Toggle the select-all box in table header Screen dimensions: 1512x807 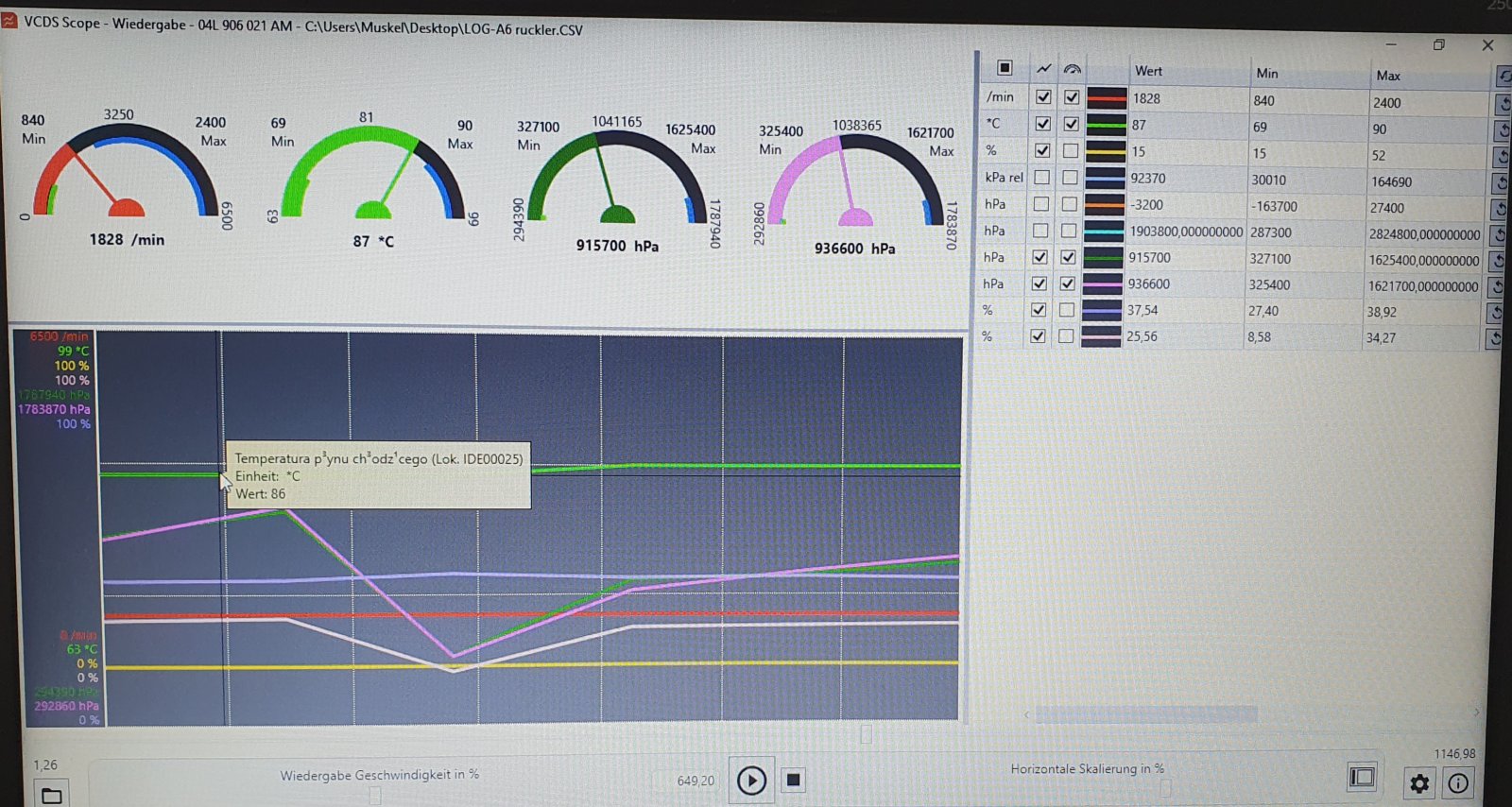click(1005, 68)
